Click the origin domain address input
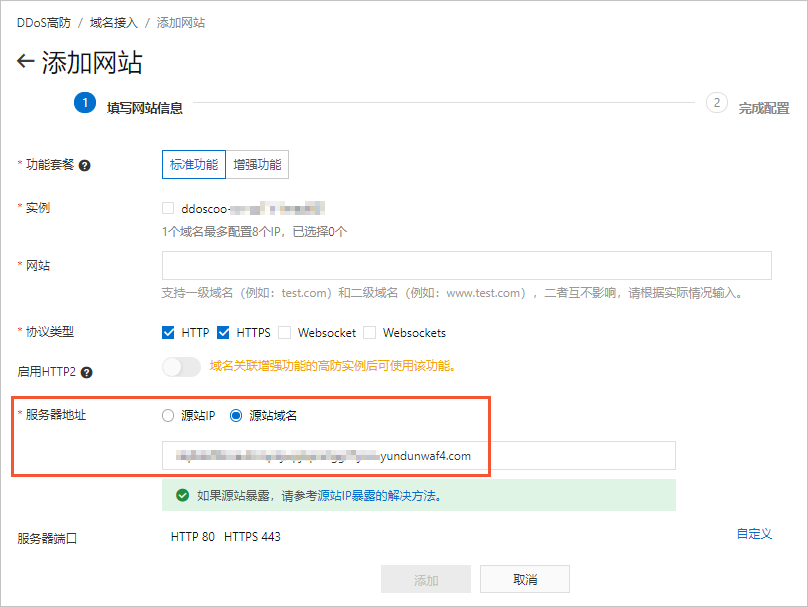The image size is (808, 607). (x=419, y=456)
